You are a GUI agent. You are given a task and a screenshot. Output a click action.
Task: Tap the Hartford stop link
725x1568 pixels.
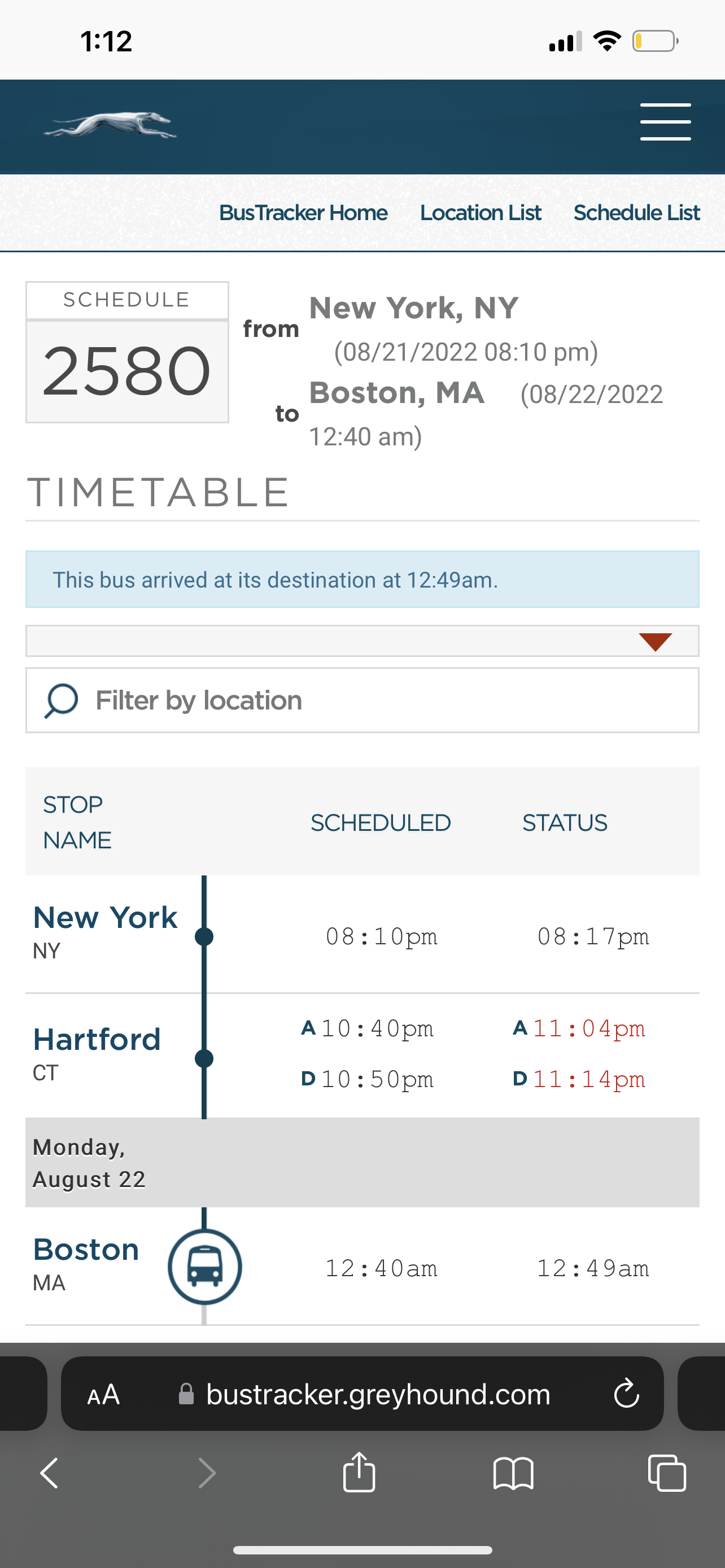coord(97,1040)
